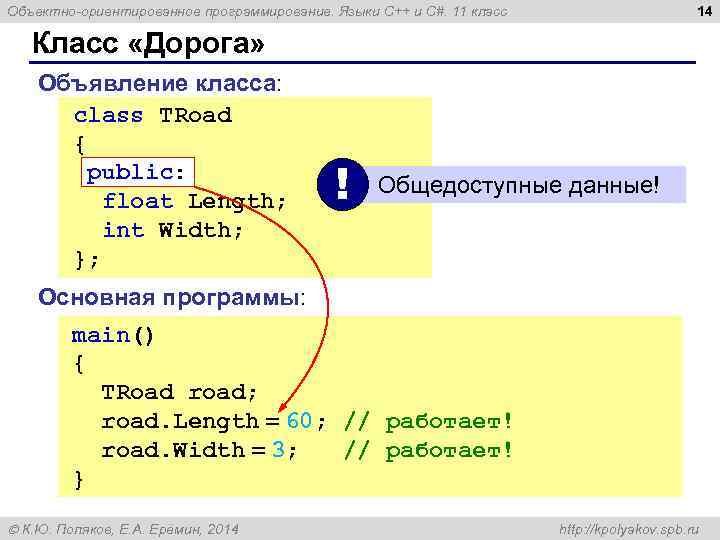The height and width of the screenshot is (540, 720).
Task: Click the "public:" keyword in the code
Action: click(x=135, y=173)
